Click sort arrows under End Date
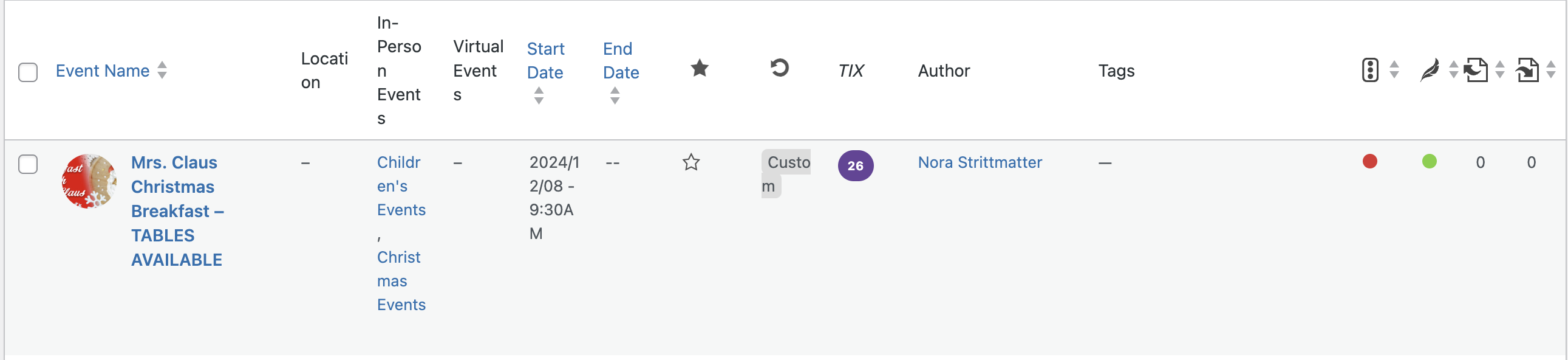The image size is (1568, 360). (615, 95)
